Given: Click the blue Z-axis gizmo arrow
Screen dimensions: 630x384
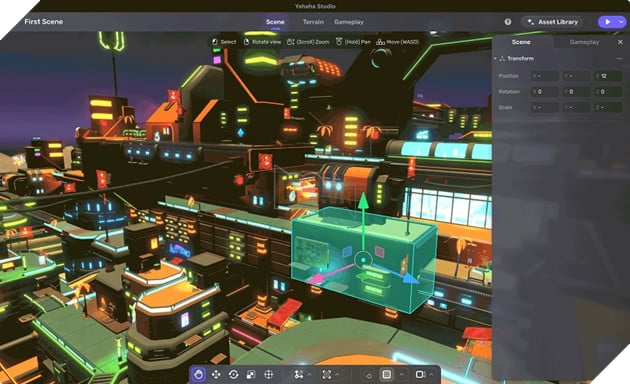Looking at the screenshot, I should 411,278.
